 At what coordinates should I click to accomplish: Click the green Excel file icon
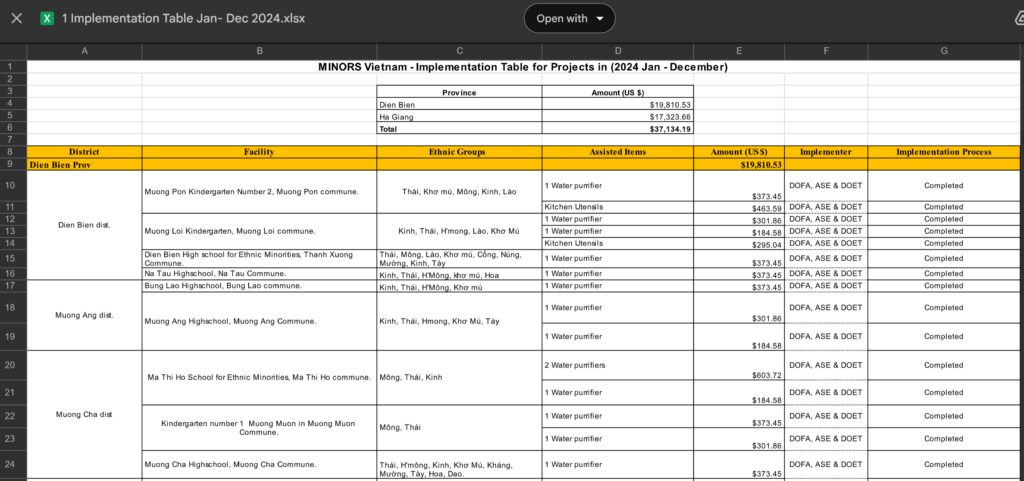47,18
